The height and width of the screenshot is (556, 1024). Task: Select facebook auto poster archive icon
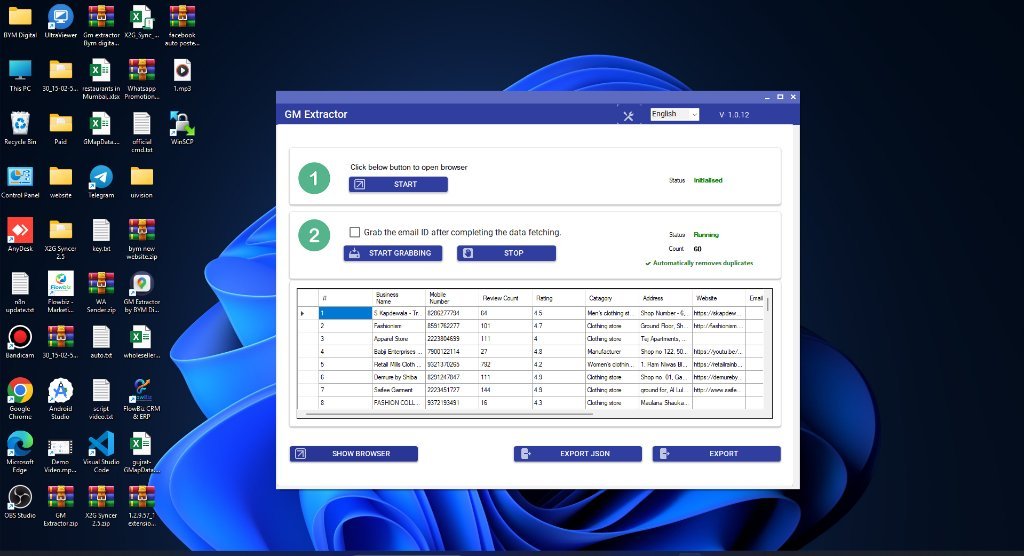(182, 26)
